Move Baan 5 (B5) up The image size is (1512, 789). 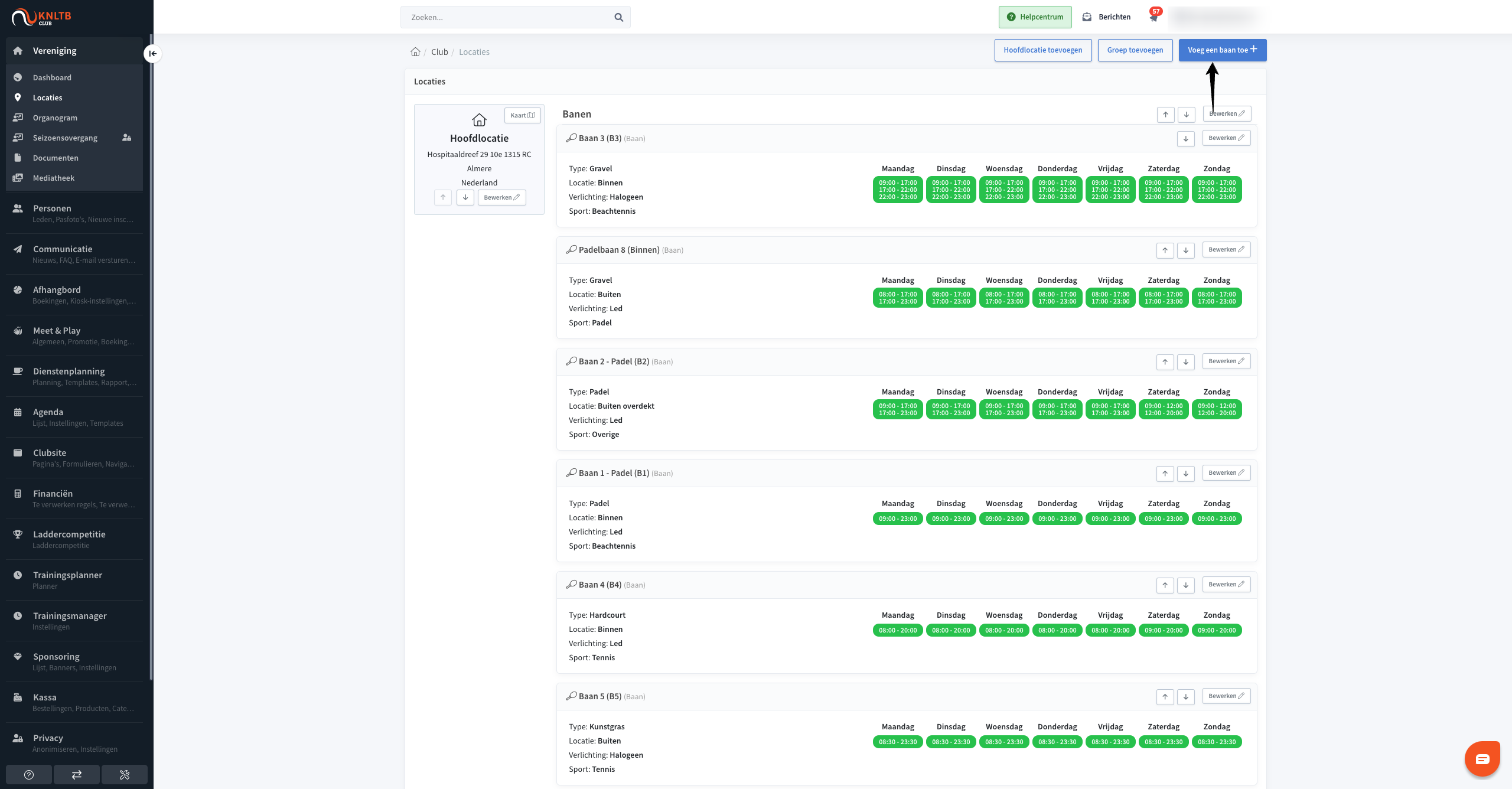tap(1165, 697)
